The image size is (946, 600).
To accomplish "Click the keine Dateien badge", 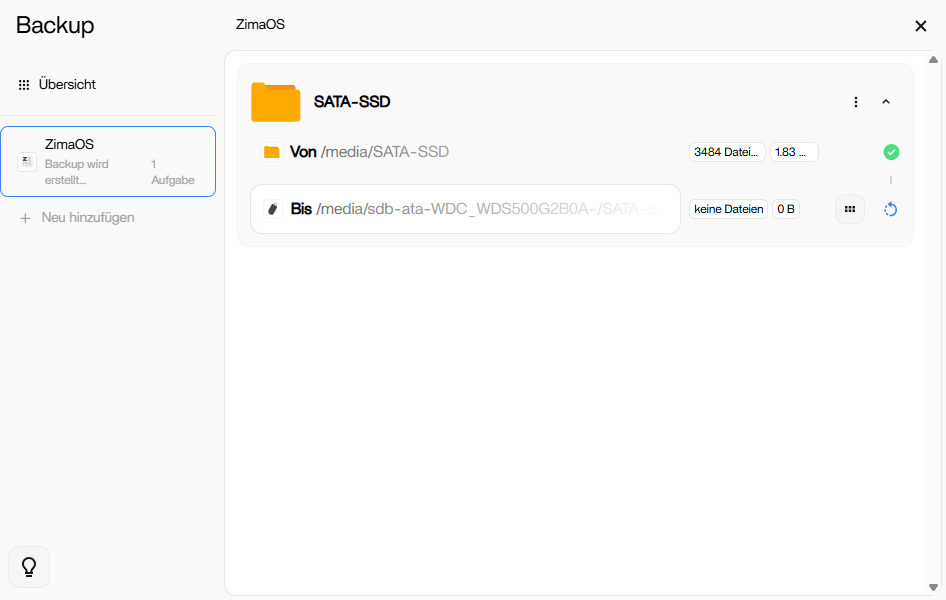I will [x=728, y=209].
